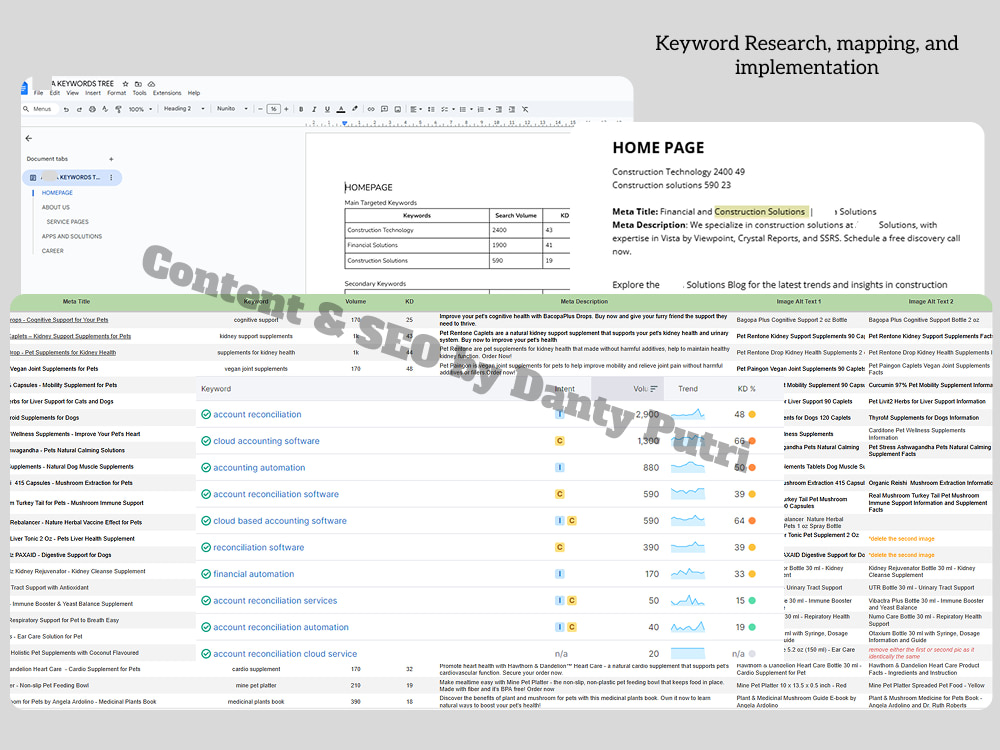Open the cloud accounting software keyword link

click(267, 441)
